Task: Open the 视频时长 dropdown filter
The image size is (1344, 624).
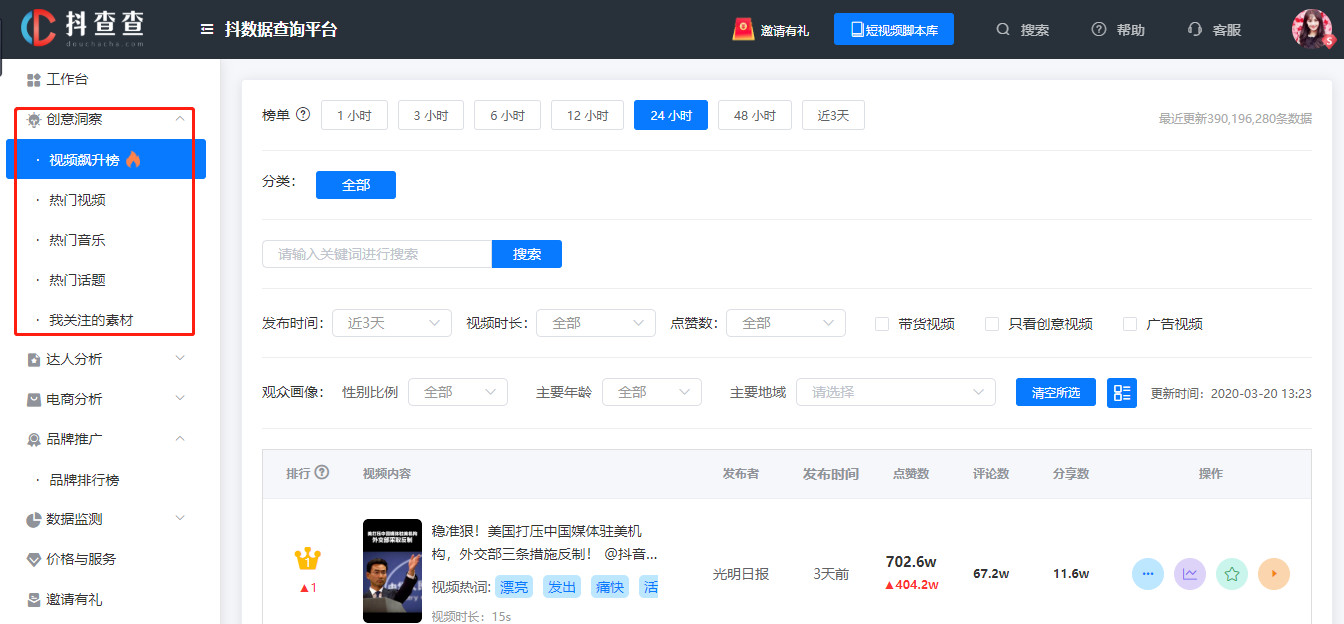Action: pyautogui.click(x=595, y=323)
